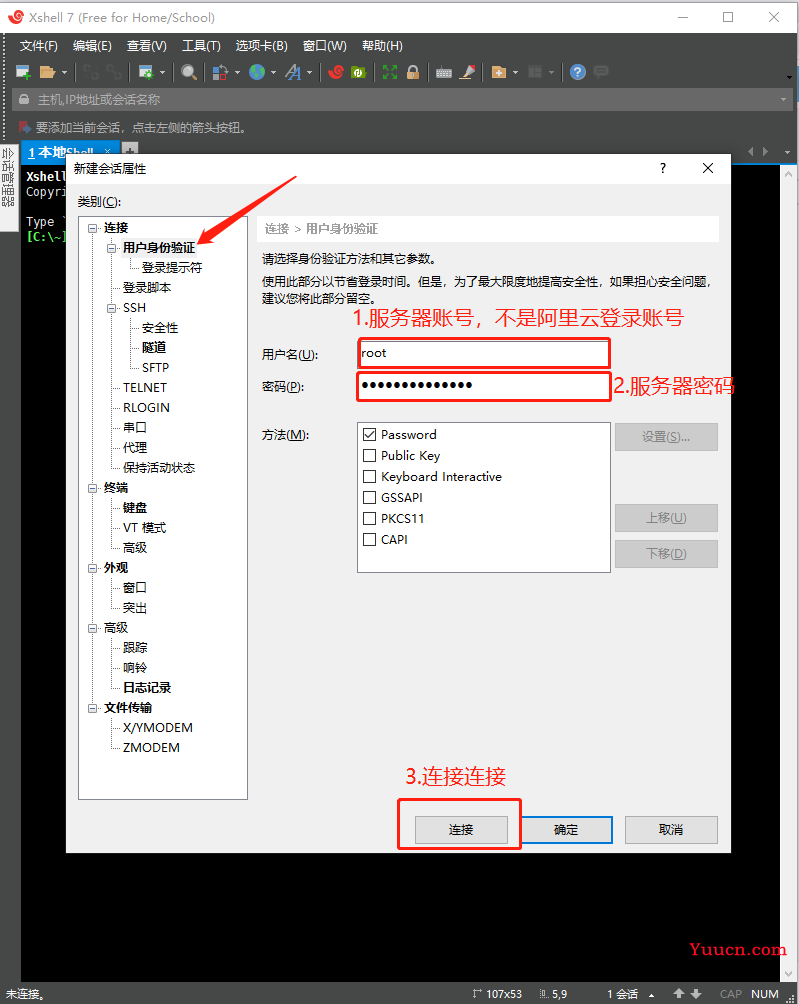Click the dialog's question mark help icon
This screenshot has width=799, height=1004.
coord(663,168)
